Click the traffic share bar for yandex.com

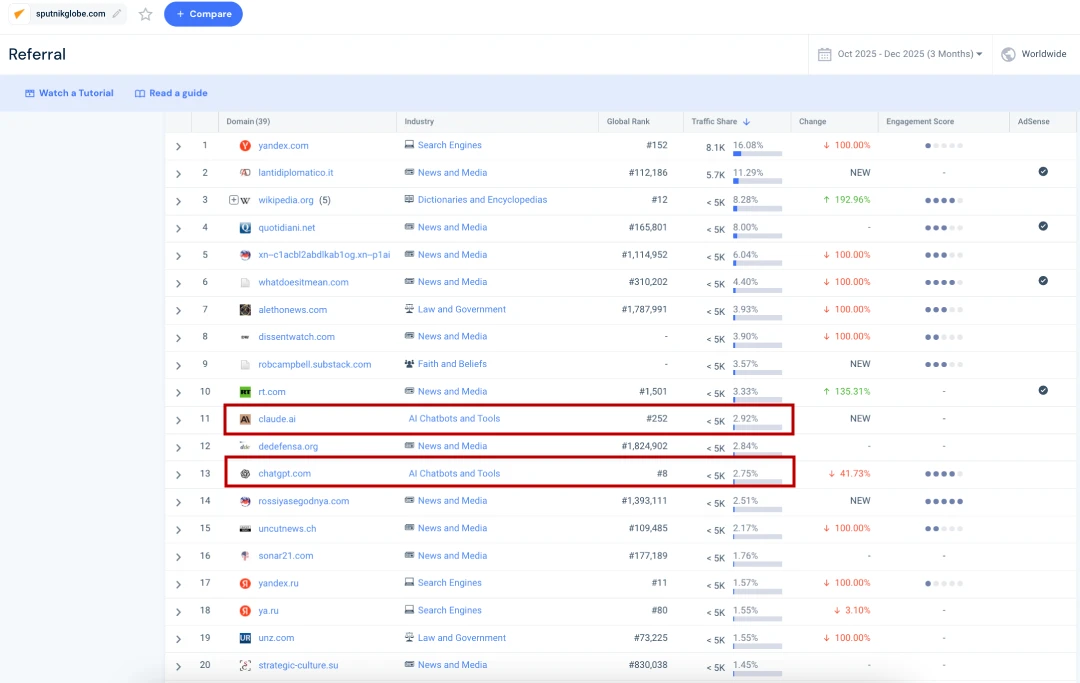click(x=757, y=154)
